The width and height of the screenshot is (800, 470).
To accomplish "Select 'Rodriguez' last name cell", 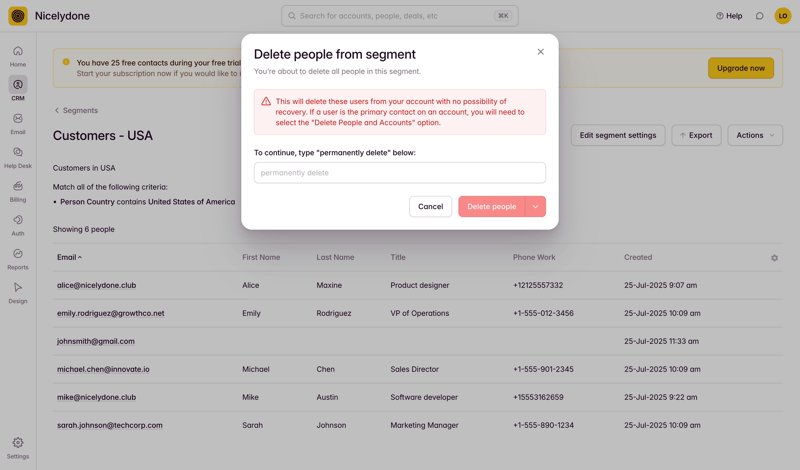I will (x=334, y=313).
